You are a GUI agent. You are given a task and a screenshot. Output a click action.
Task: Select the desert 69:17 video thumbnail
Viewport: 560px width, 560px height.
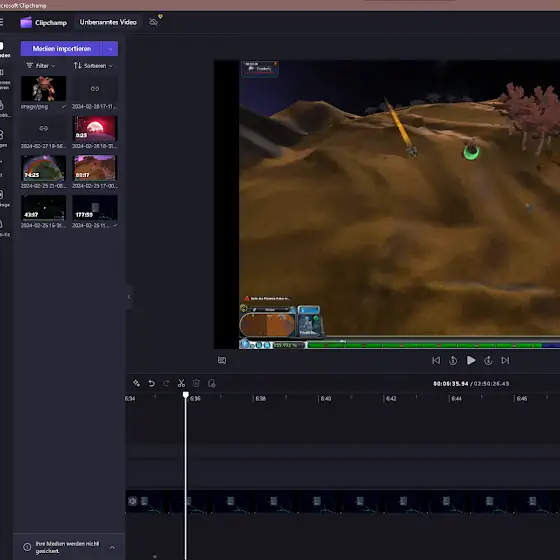[x=95, y=168]
